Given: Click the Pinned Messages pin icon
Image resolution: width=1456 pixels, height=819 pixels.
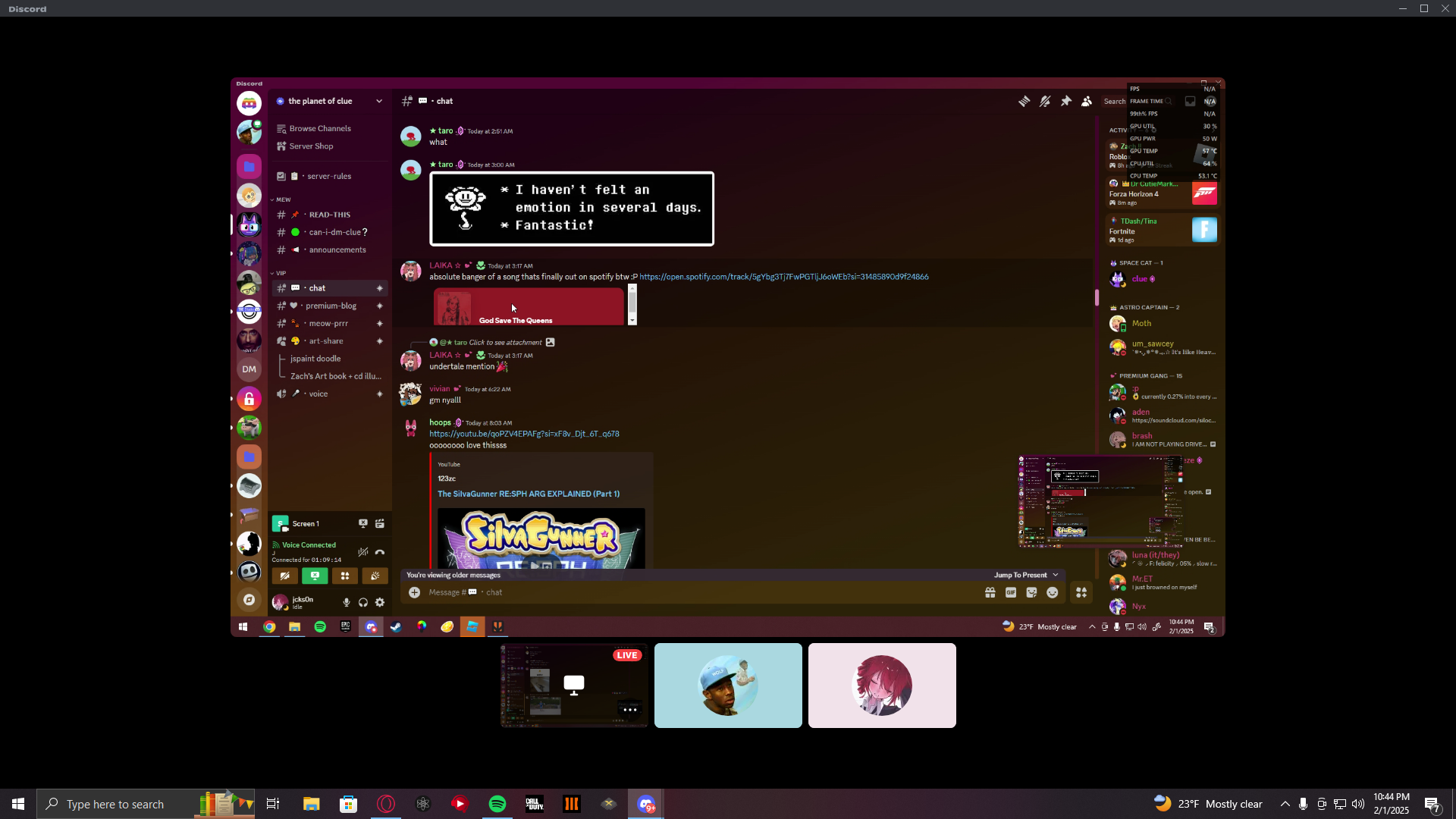Looking at the screenshot, I should click(x=1066, y=101).
